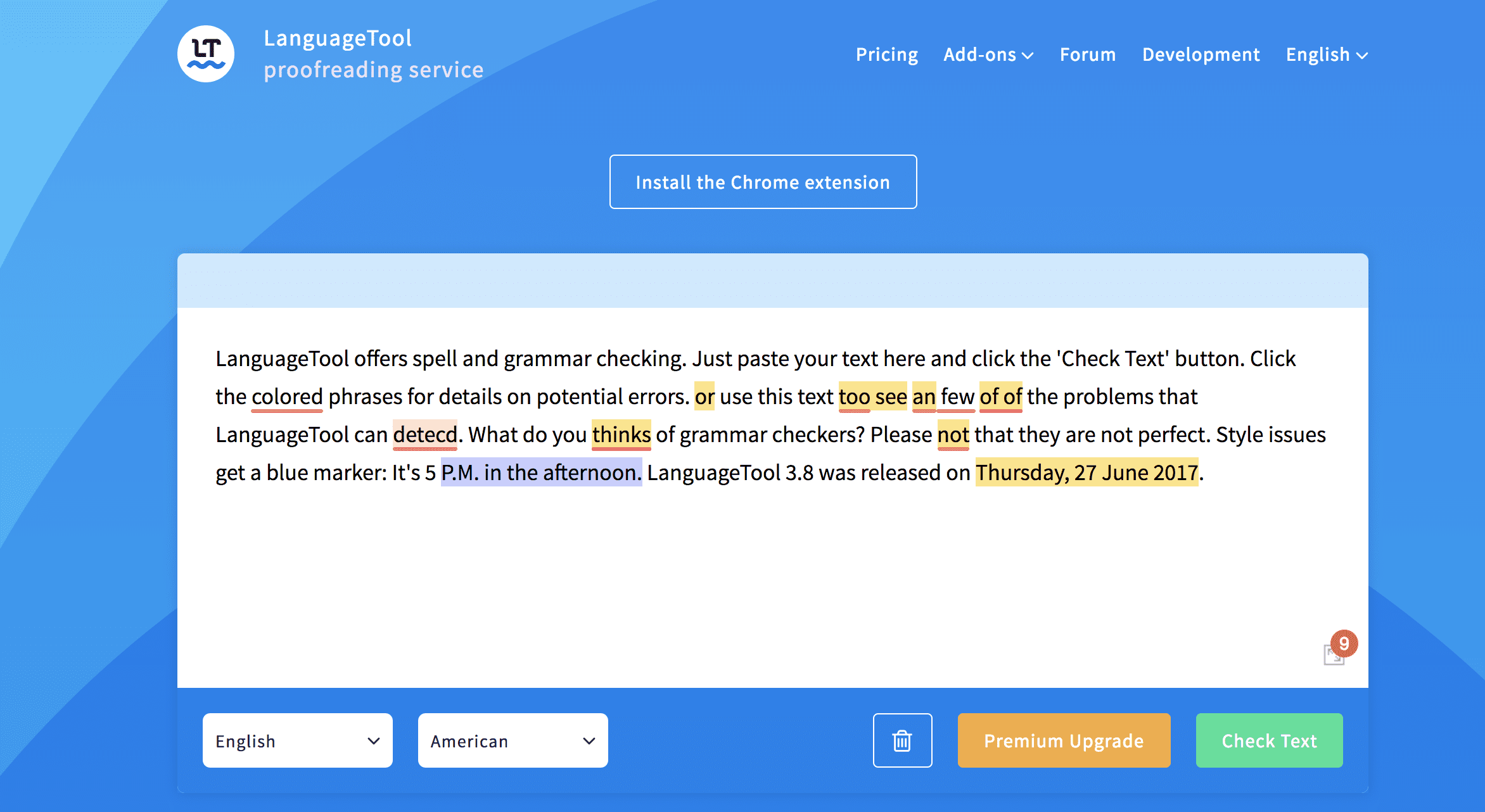The width and height of the screenshot is (1485, 812).
Task: Click the Premium Upgrade button
Action: click(x=1063, y=742)
